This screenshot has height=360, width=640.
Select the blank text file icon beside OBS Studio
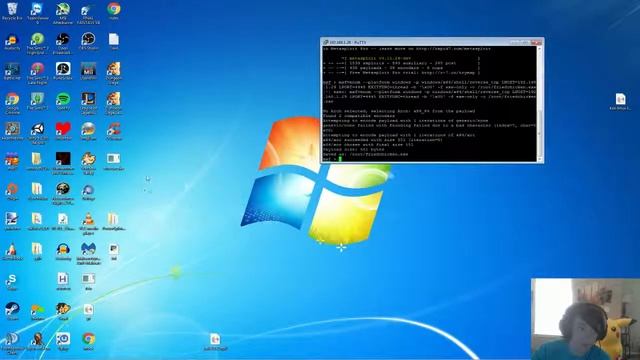click(x=113, y=41)
